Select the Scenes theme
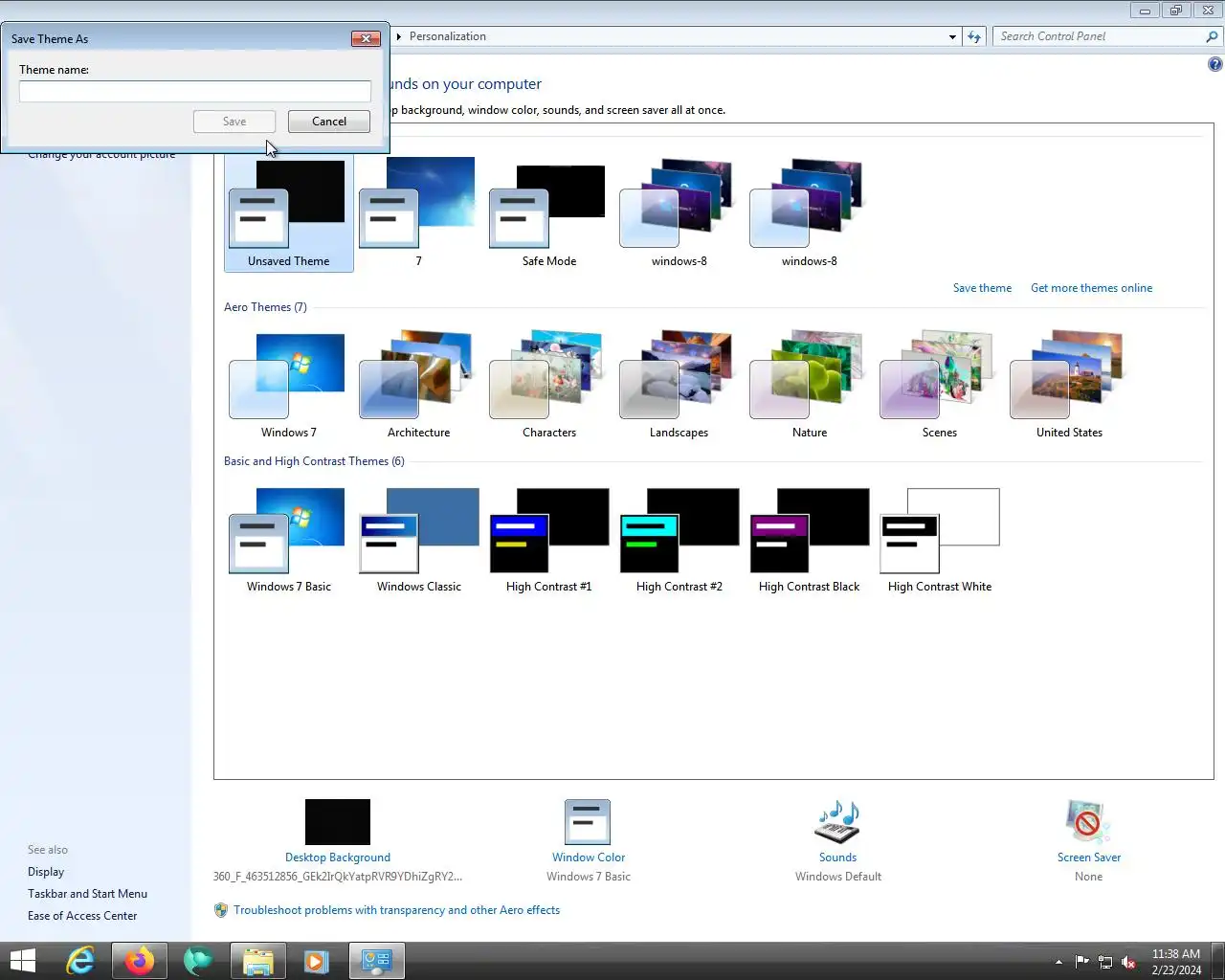This screenshot has height=980, width=1225. [939, 385]
